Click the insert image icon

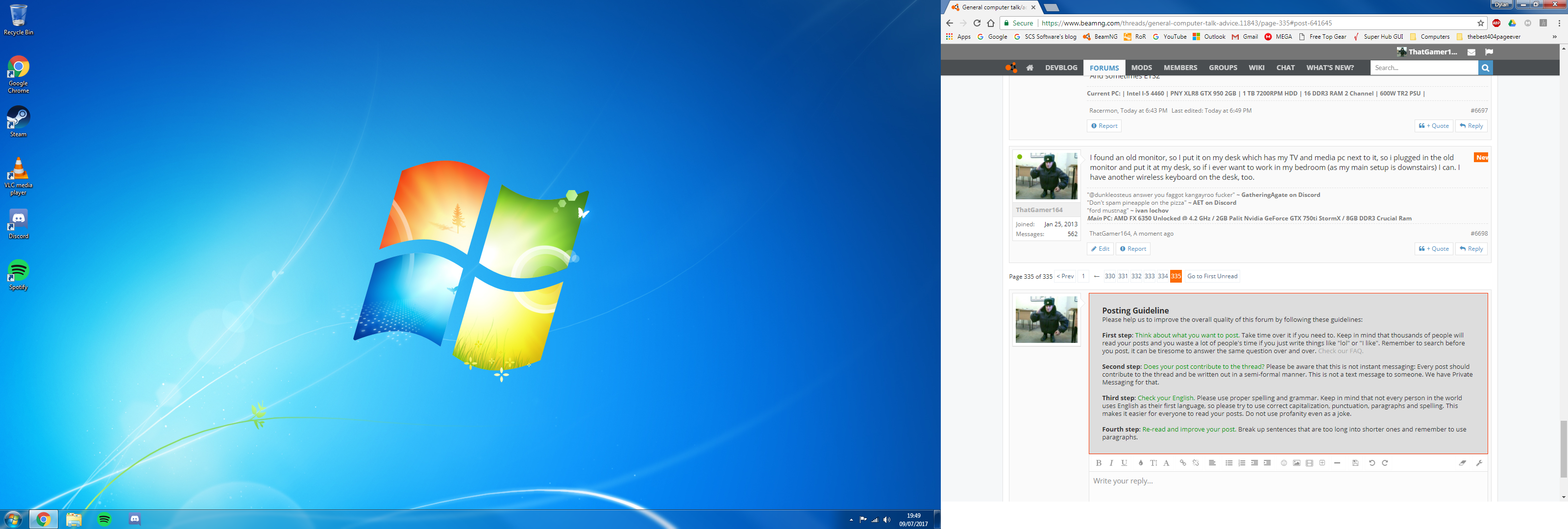(1297, 463)
